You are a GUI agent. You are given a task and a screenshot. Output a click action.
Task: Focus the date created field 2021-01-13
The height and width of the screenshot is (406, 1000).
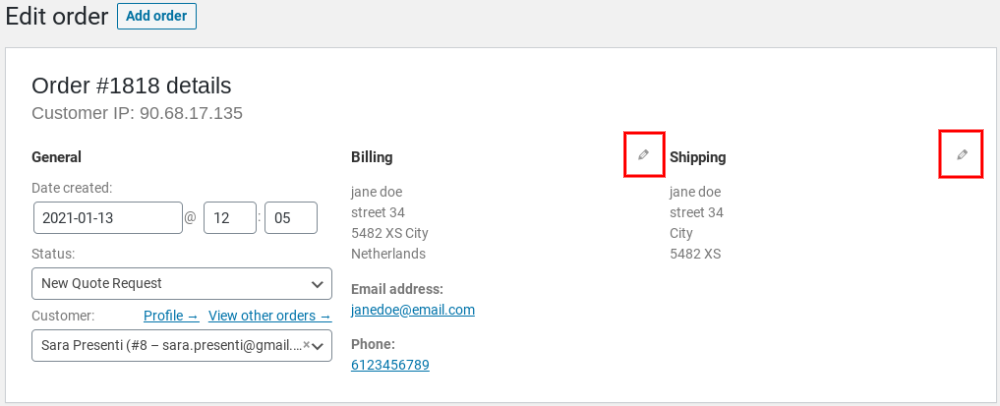(107, 217)
